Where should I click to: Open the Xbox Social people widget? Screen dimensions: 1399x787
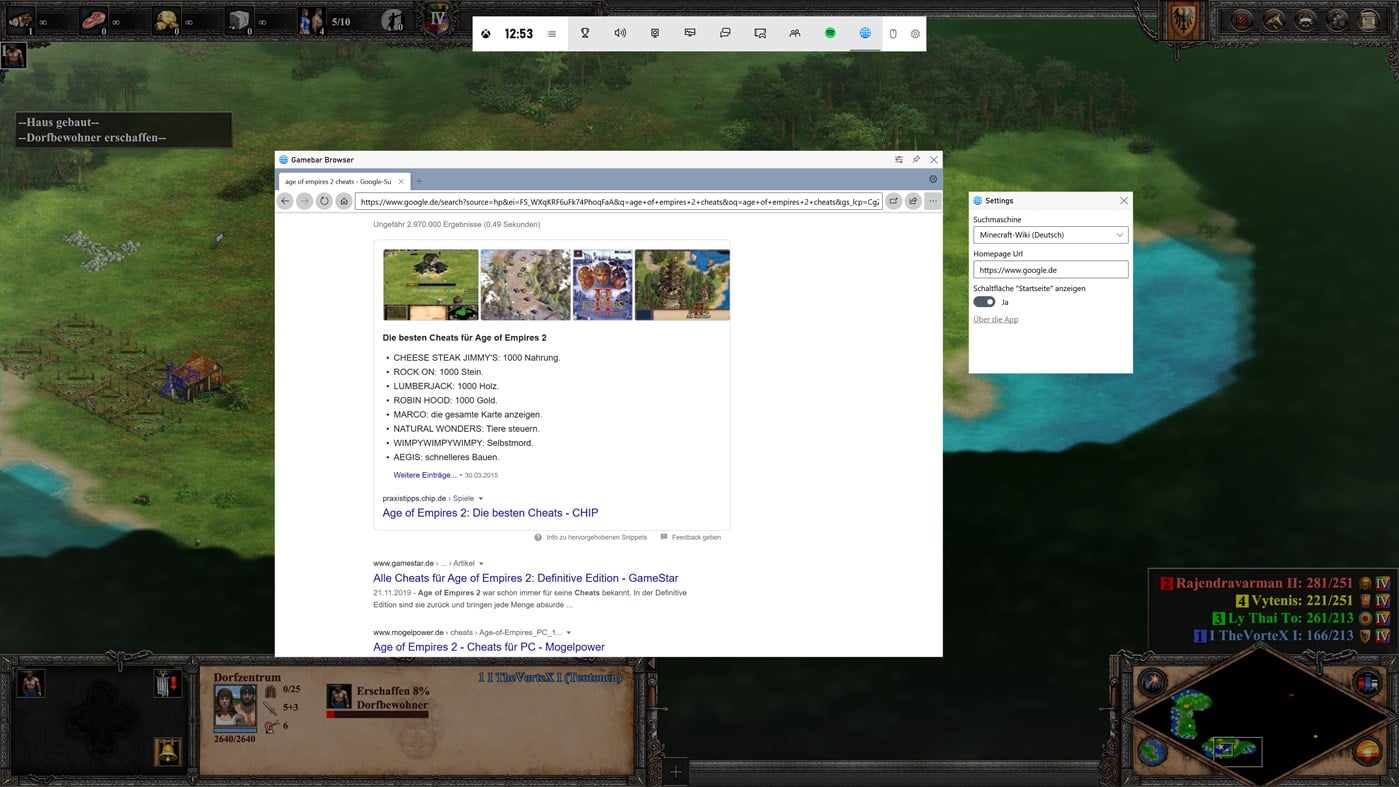(795, 33)
